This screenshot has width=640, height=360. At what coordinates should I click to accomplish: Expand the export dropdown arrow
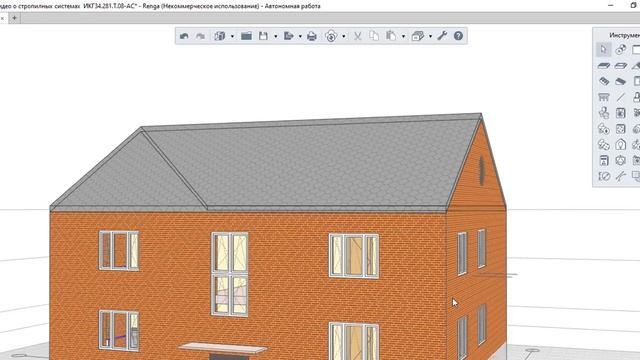click(x=300, y=36)
